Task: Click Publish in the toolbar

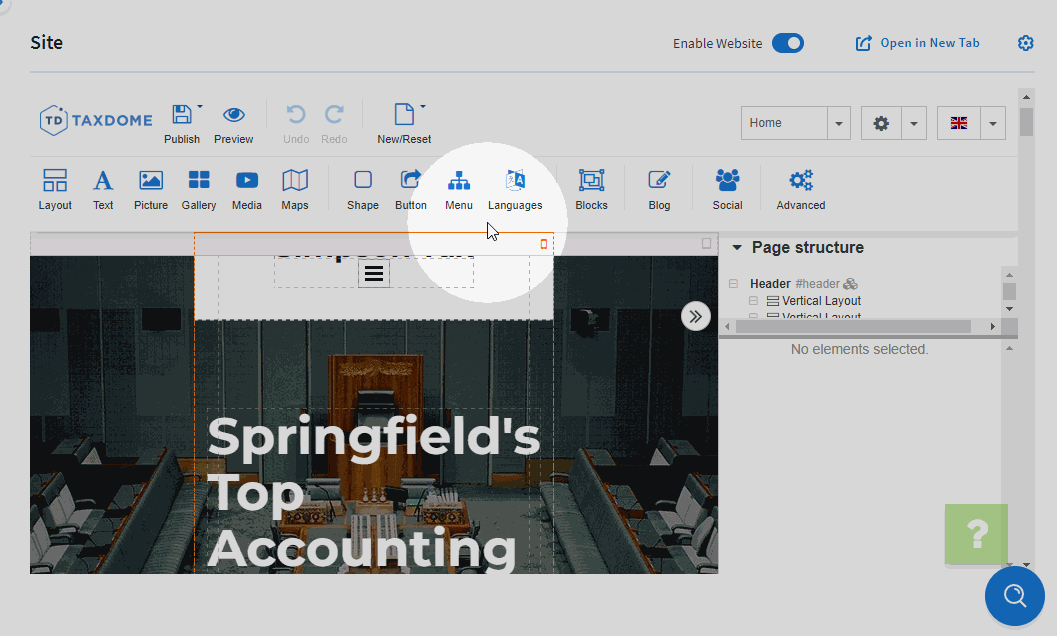Action: [182, 124]
